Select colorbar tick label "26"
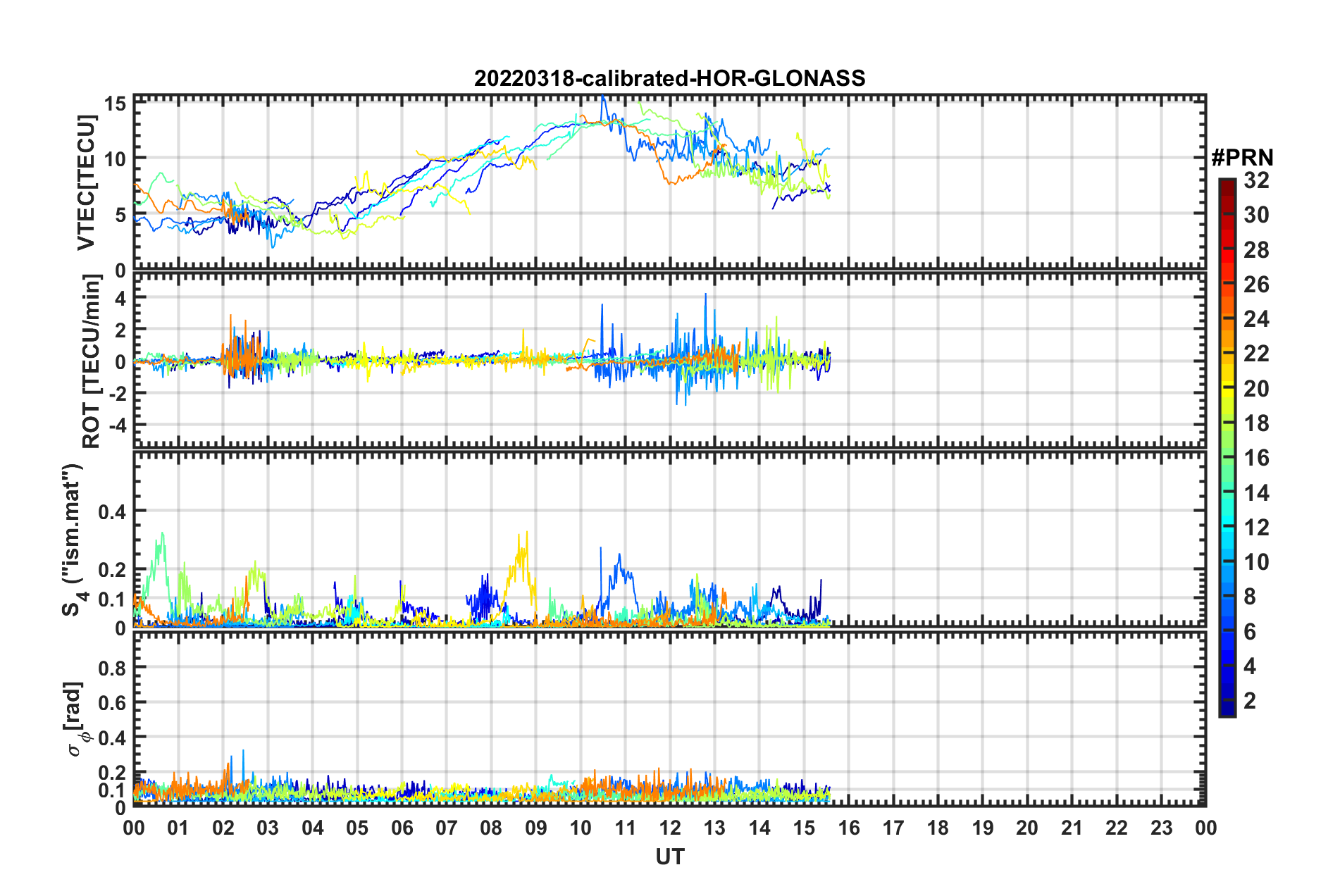 point(1256,285)
